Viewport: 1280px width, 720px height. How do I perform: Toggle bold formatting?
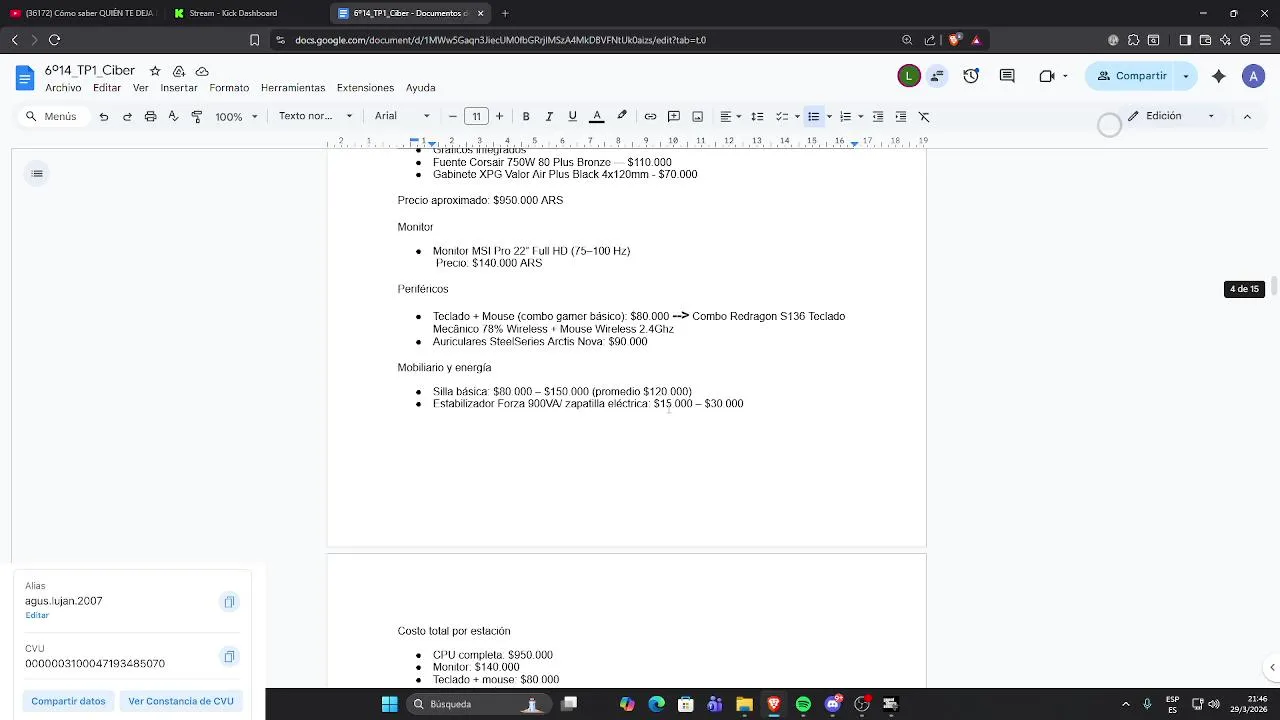coord(526,117)
